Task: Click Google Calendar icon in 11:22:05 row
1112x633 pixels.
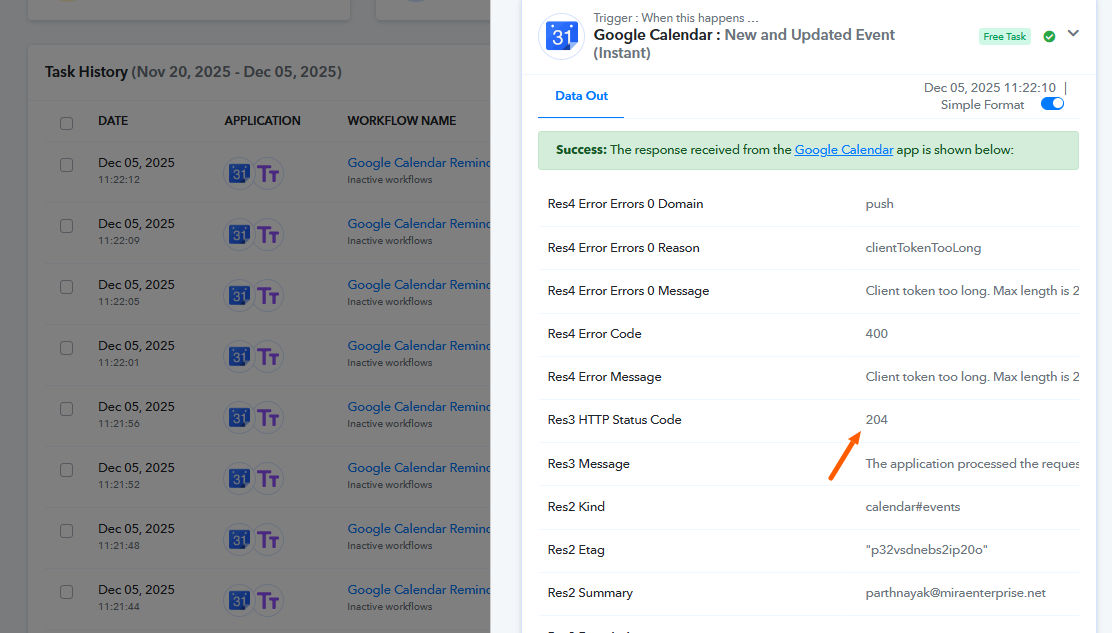Action: coord(238,296)
